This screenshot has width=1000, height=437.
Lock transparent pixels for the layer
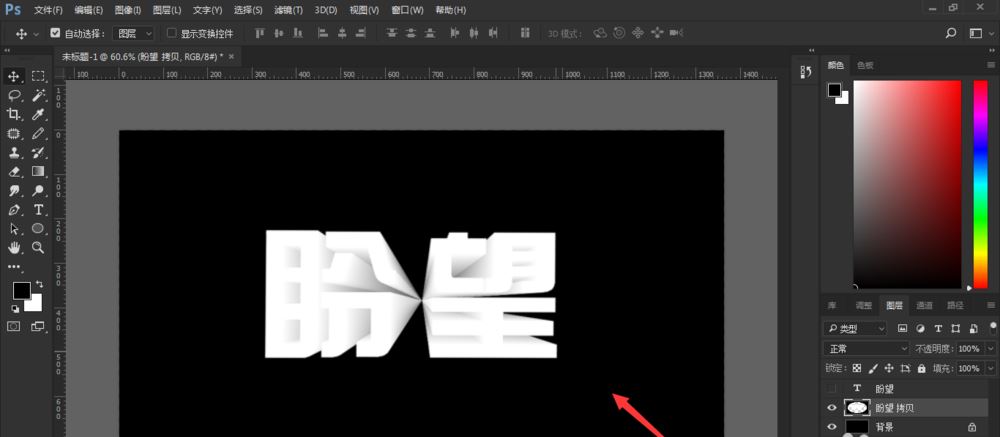[x=857, y=368]
